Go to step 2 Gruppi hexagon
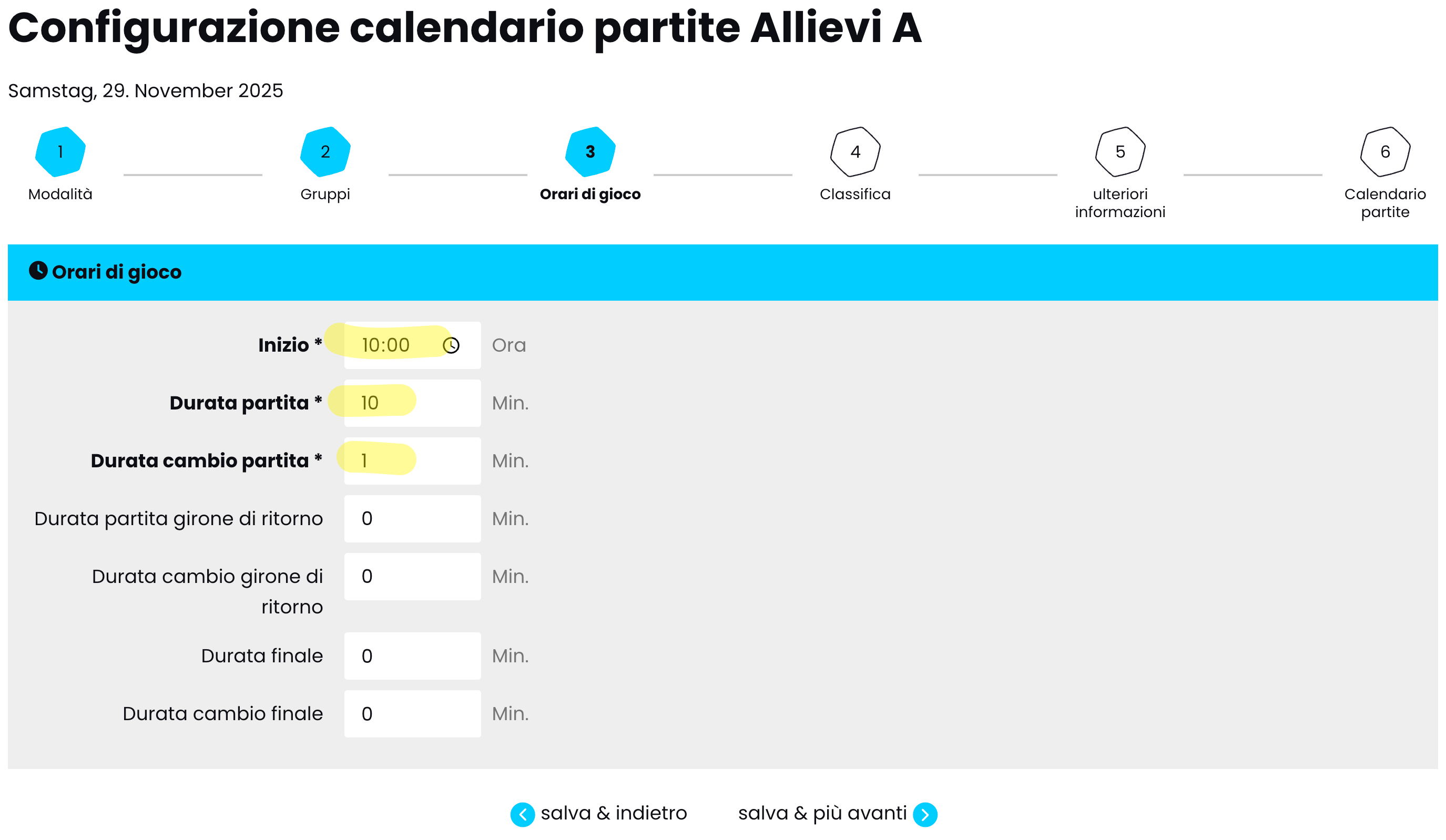 (x=325, y=151)
